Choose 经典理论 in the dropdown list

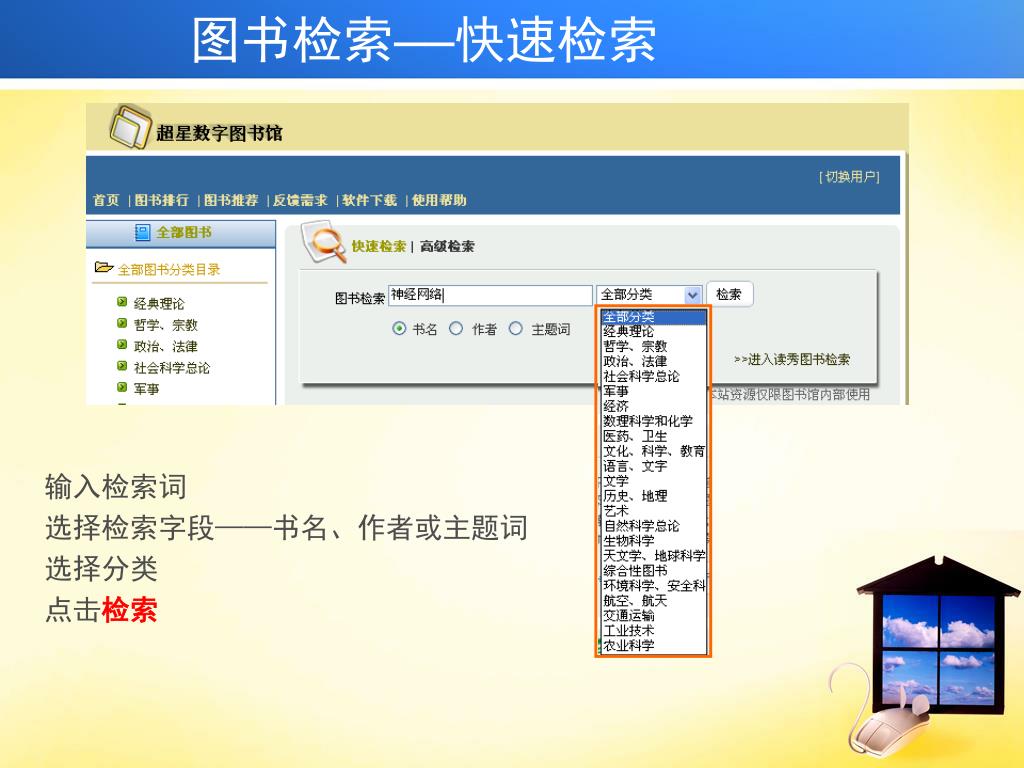[653, 332]
